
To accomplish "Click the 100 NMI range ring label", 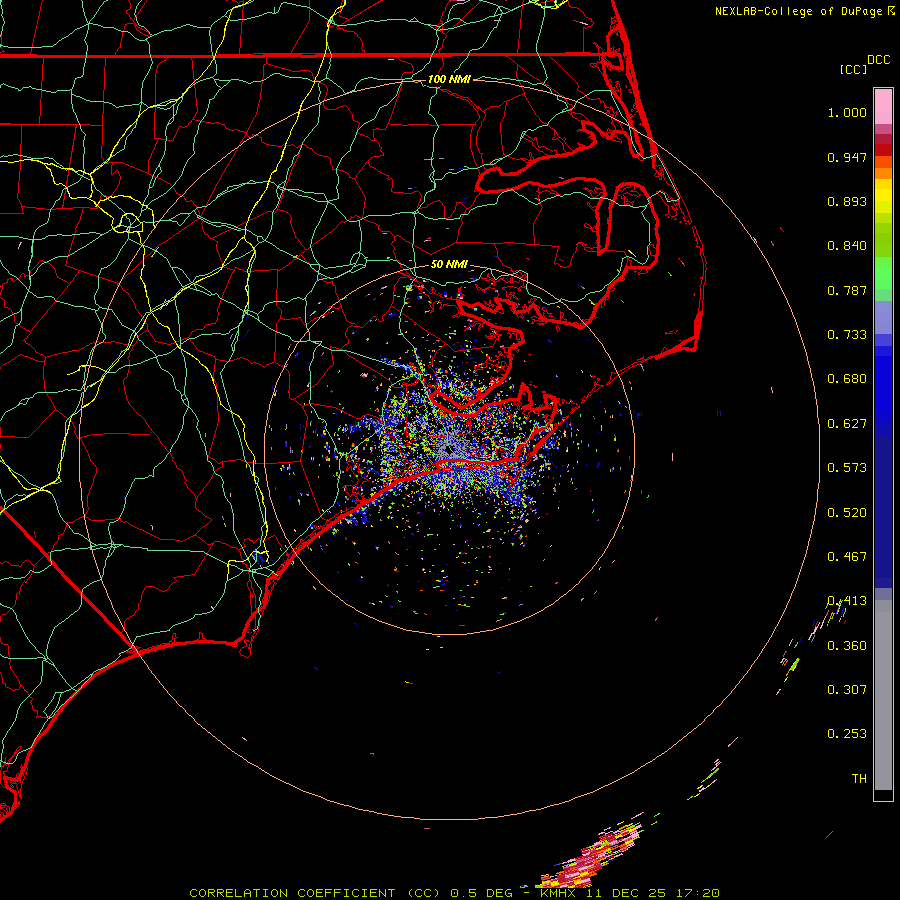I will point(449,79).
